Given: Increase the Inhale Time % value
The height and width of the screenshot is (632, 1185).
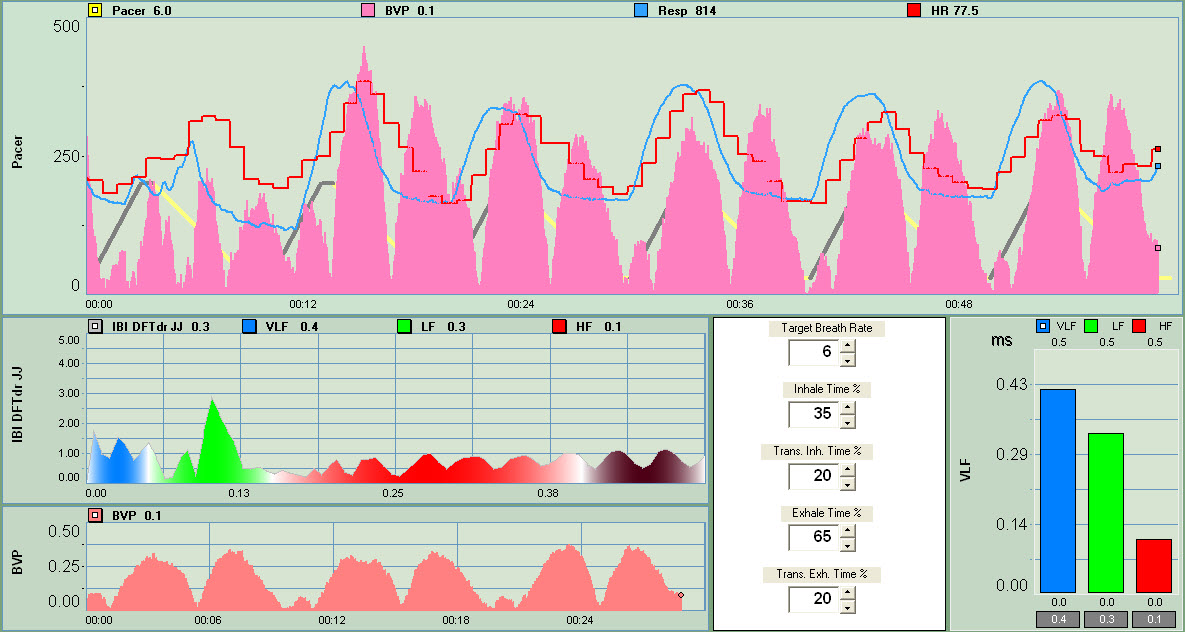Looking at the screenshot, I should click(x=847, y=408).
